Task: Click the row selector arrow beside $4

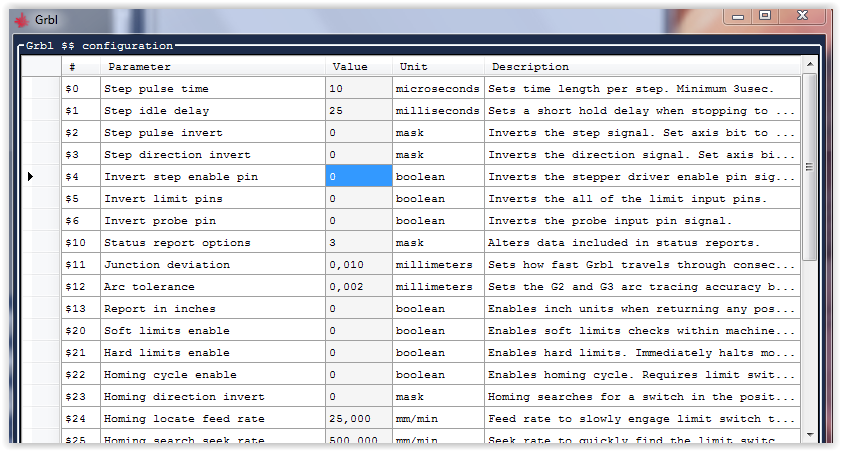Action: [30, 176]
